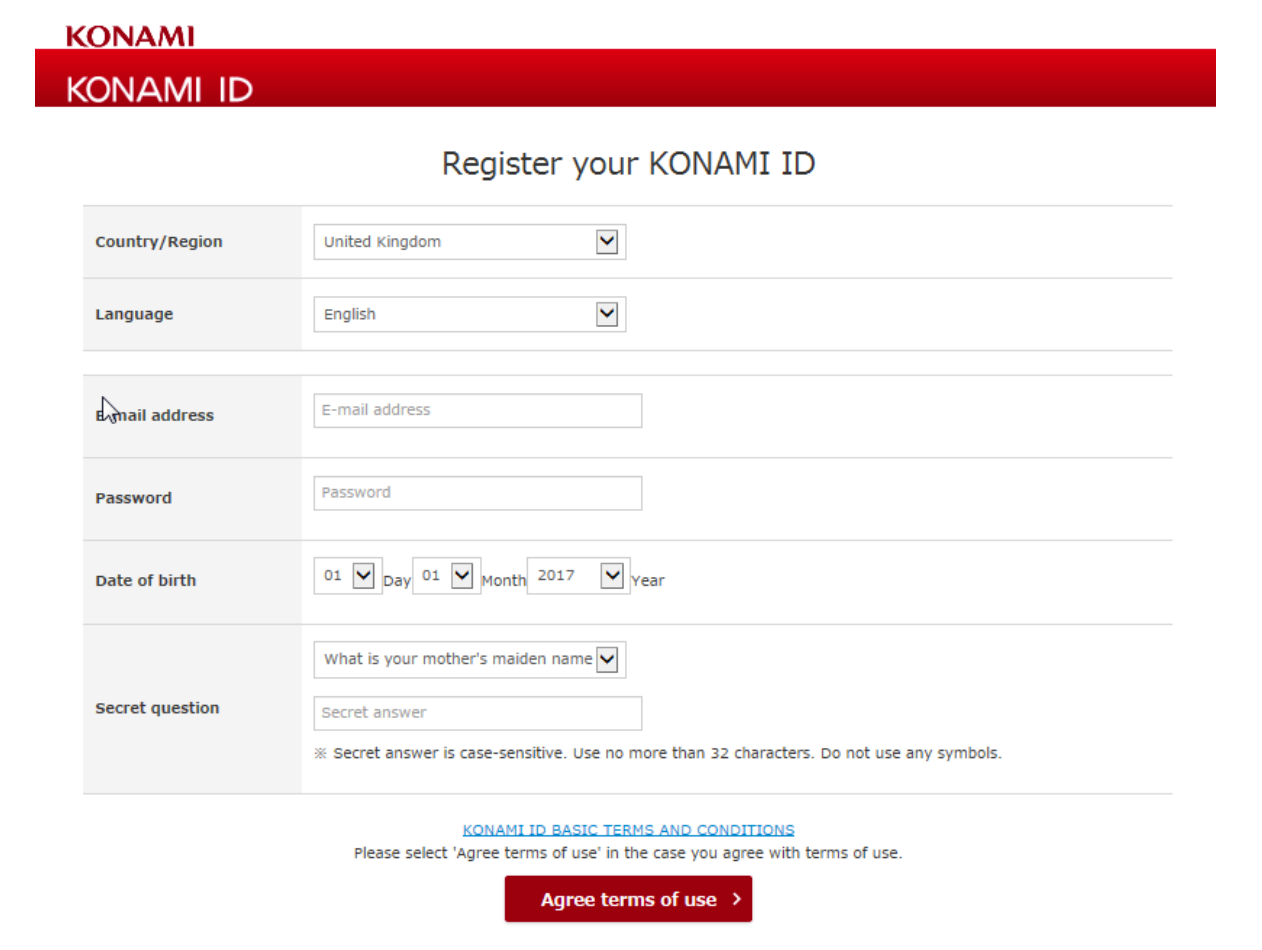The width and height of the screenshot is (1262, 950).
Task: Click the secret answer case-sensitive note
Action: tap(660, 753)
